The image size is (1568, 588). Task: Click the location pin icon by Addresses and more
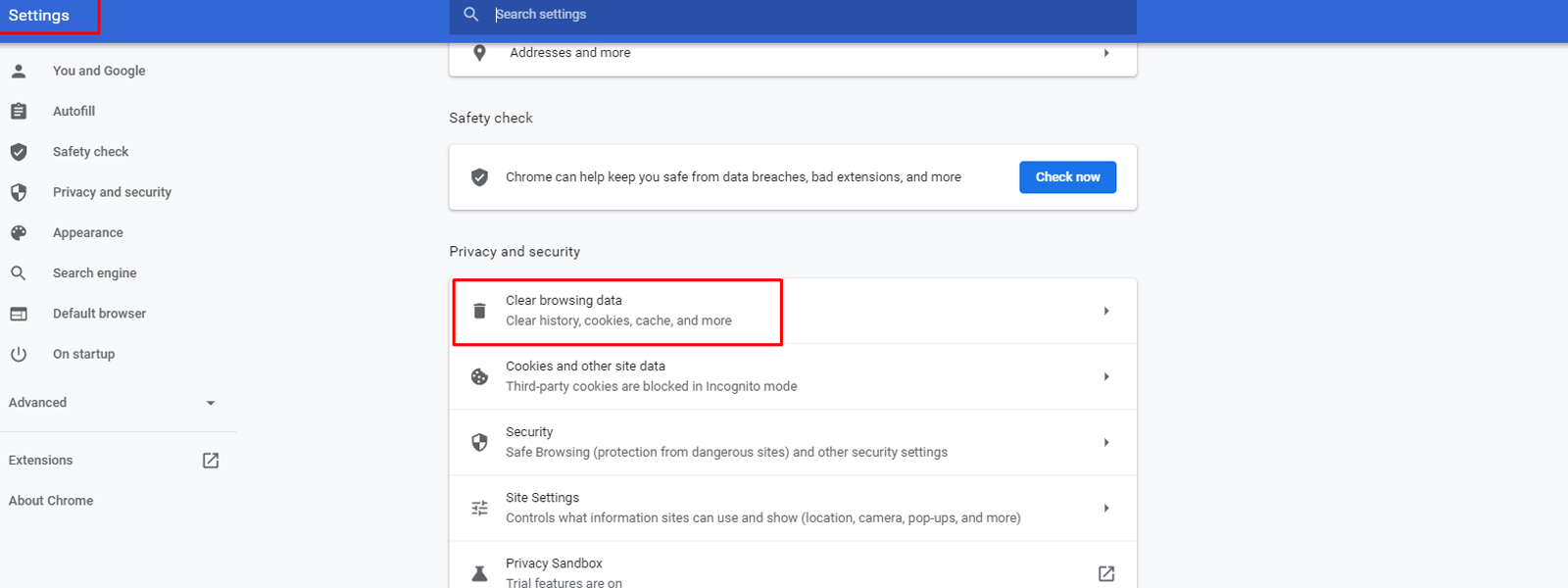[479, 53]
